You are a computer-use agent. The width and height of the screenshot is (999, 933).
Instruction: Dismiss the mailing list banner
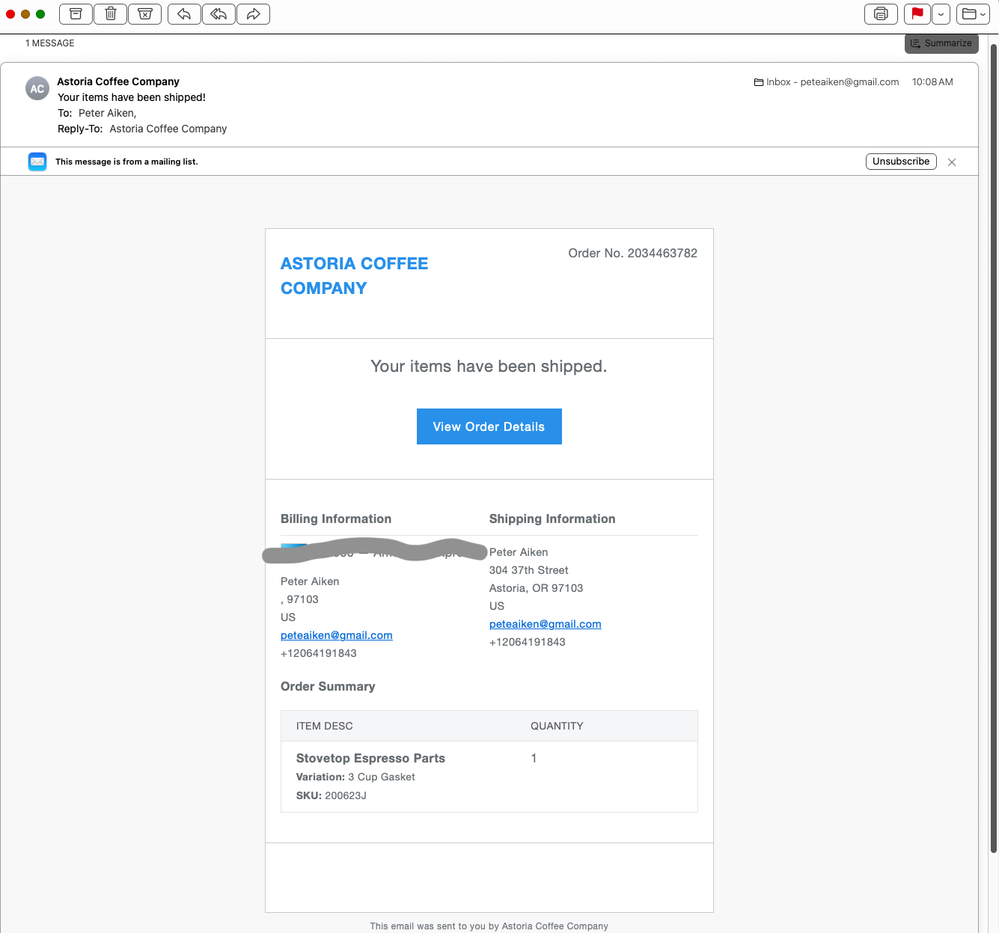coord(951,163)
